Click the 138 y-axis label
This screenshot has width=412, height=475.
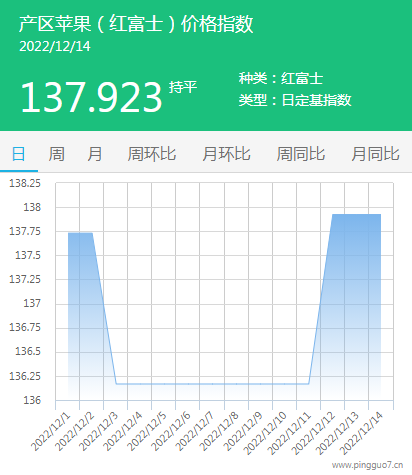32,207
